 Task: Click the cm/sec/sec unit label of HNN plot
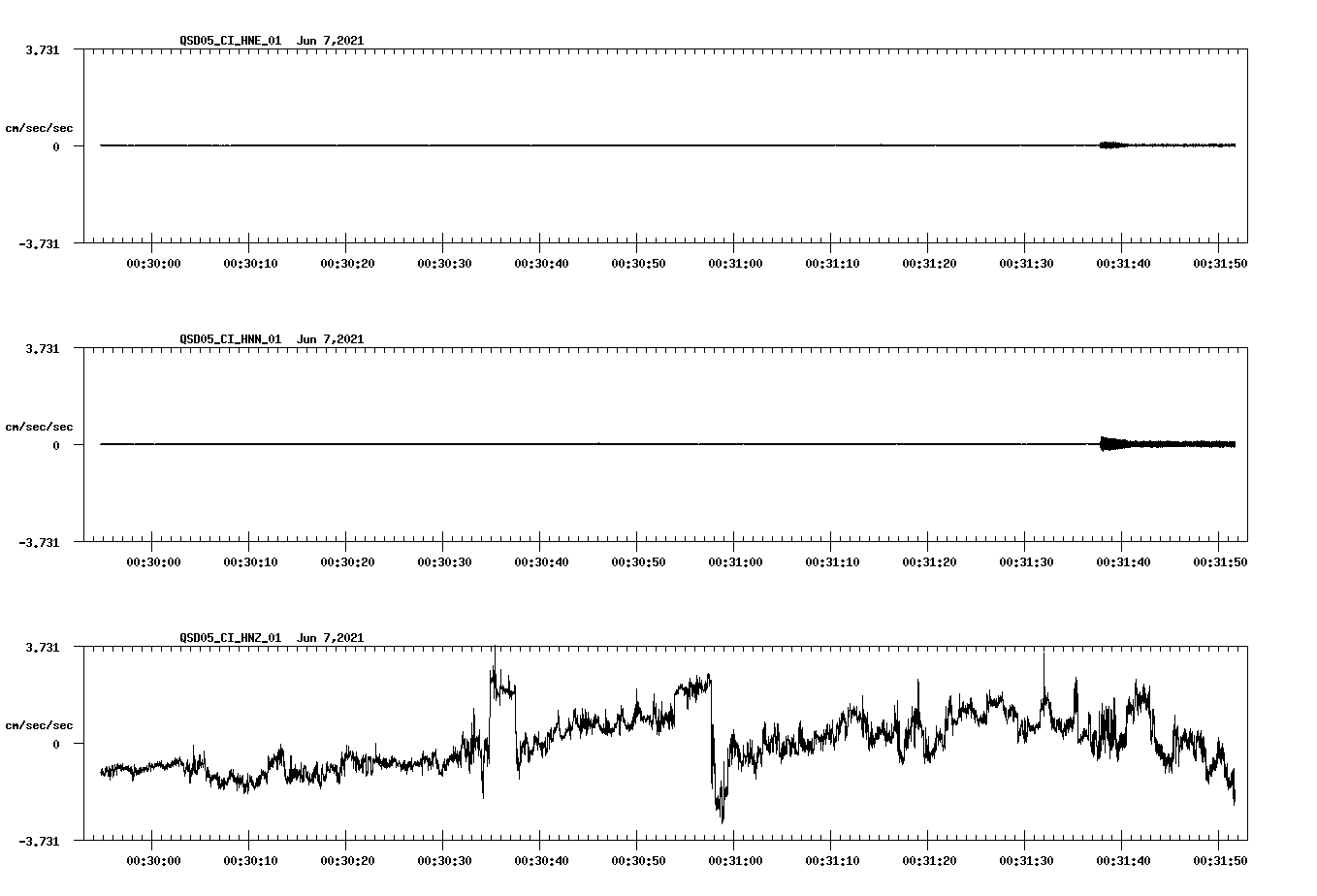click(39, 427)
